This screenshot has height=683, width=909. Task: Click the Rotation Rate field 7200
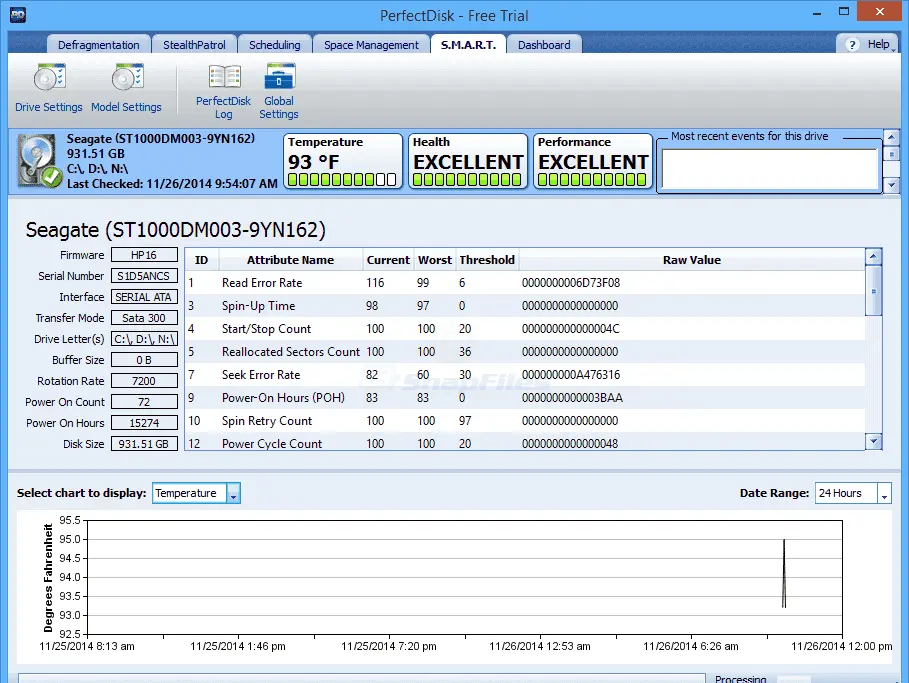(x=144, y=381)
